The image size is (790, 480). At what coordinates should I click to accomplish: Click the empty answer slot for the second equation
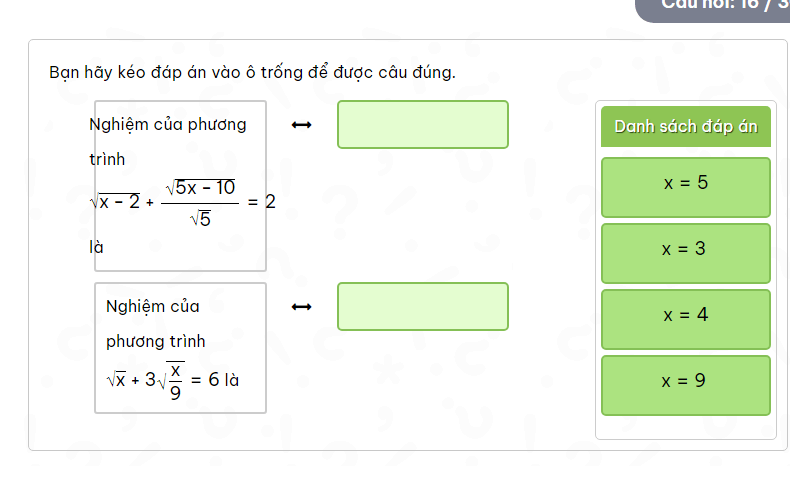[x=422, y=306]
